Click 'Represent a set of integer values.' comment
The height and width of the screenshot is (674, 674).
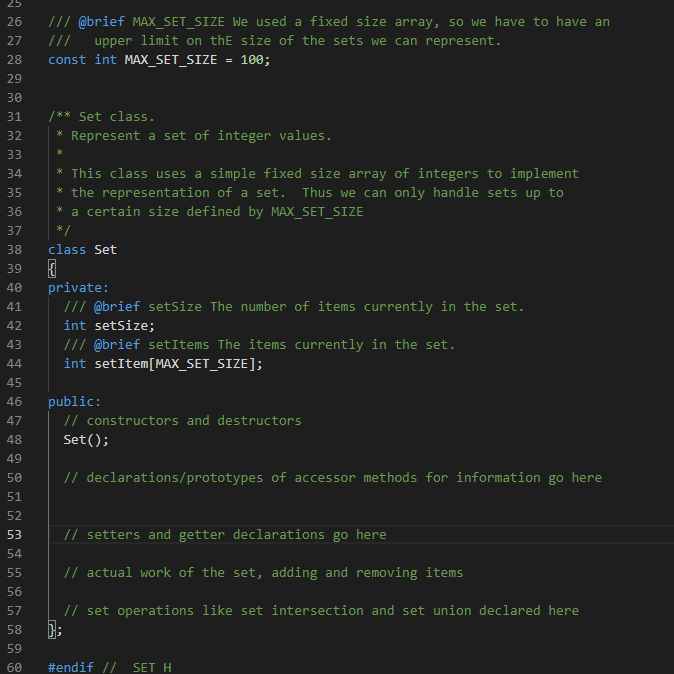pyautogui.click(x=202, y=135)
